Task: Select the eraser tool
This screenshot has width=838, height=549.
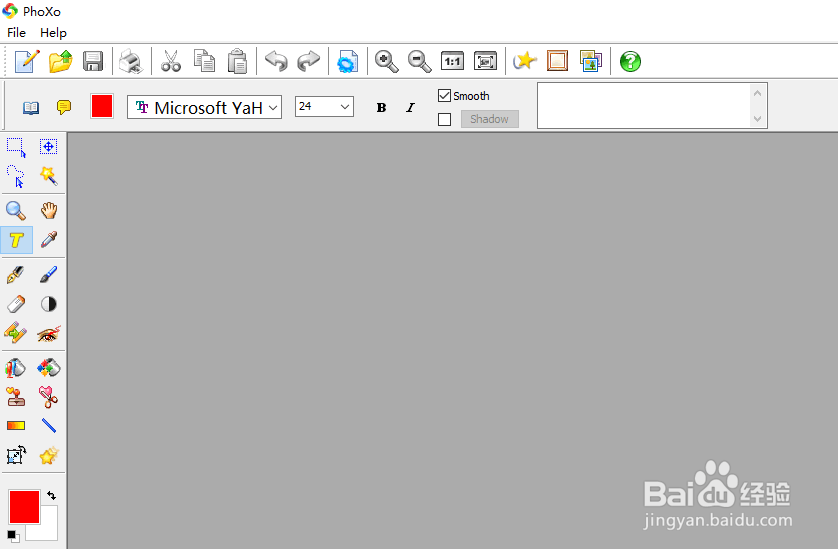Action: (x=16, y=304)
